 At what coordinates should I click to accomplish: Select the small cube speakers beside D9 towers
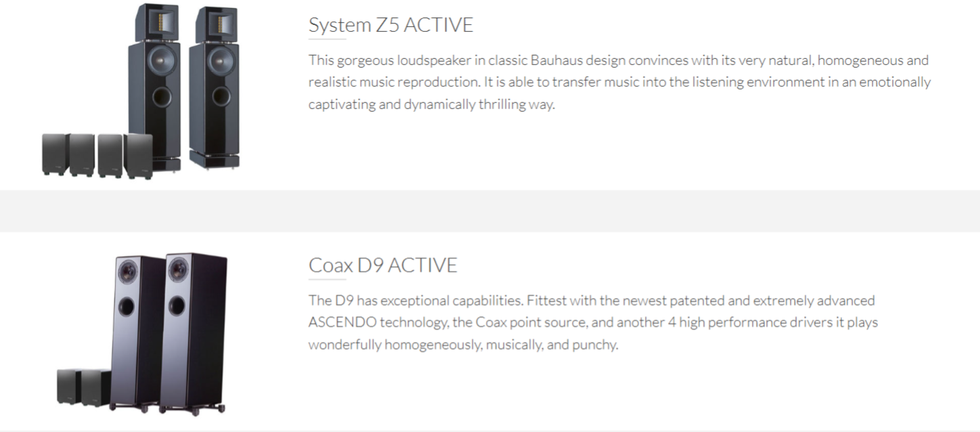coord(83,386)
